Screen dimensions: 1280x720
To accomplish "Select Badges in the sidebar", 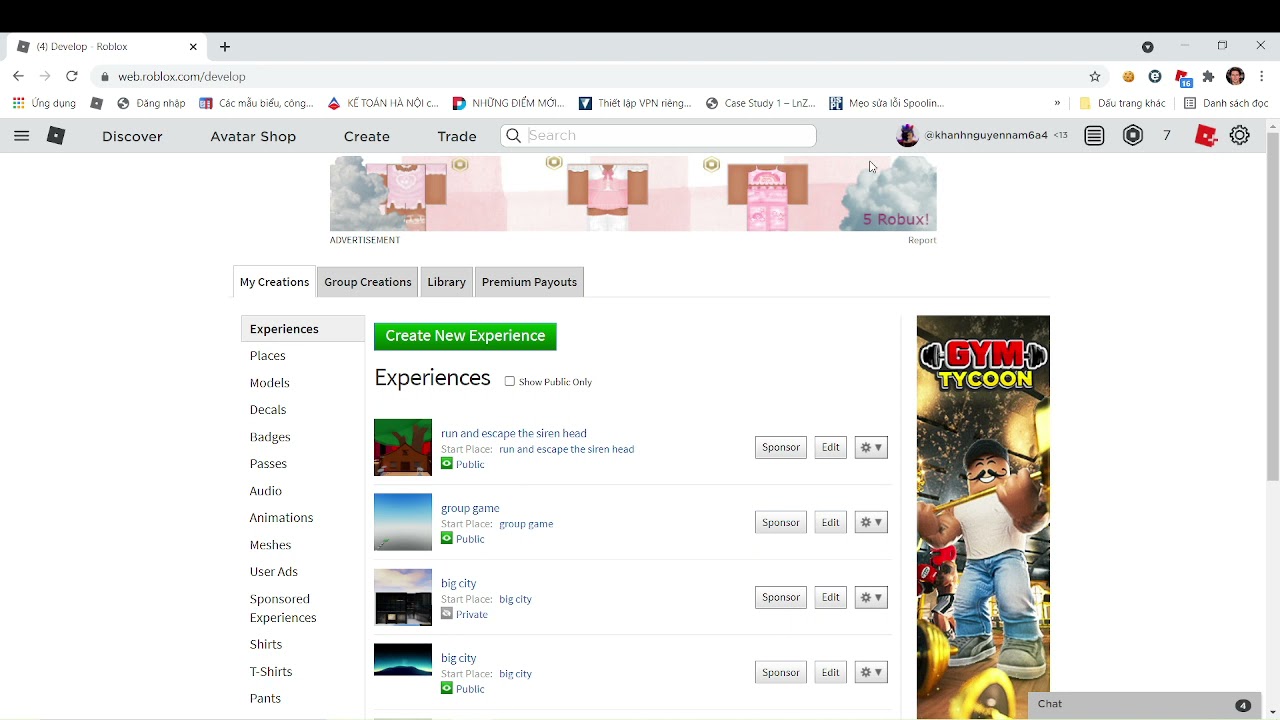I will [x=270, y=437].
